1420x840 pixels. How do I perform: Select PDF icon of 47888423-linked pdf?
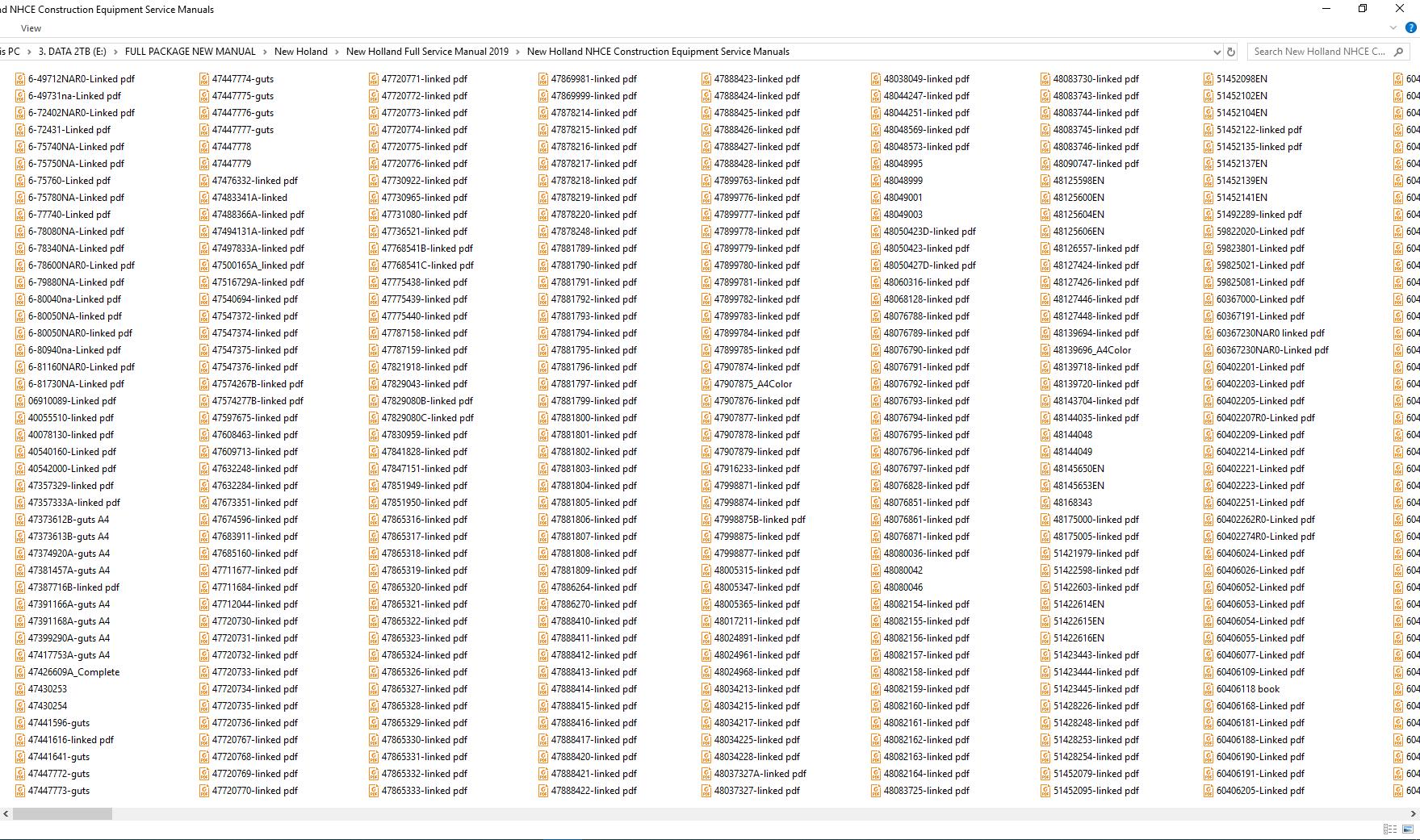(706, 79)
